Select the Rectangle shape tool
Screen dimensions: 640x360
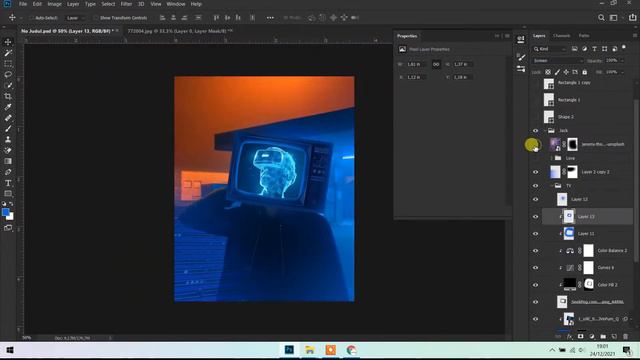click(8, 193)
